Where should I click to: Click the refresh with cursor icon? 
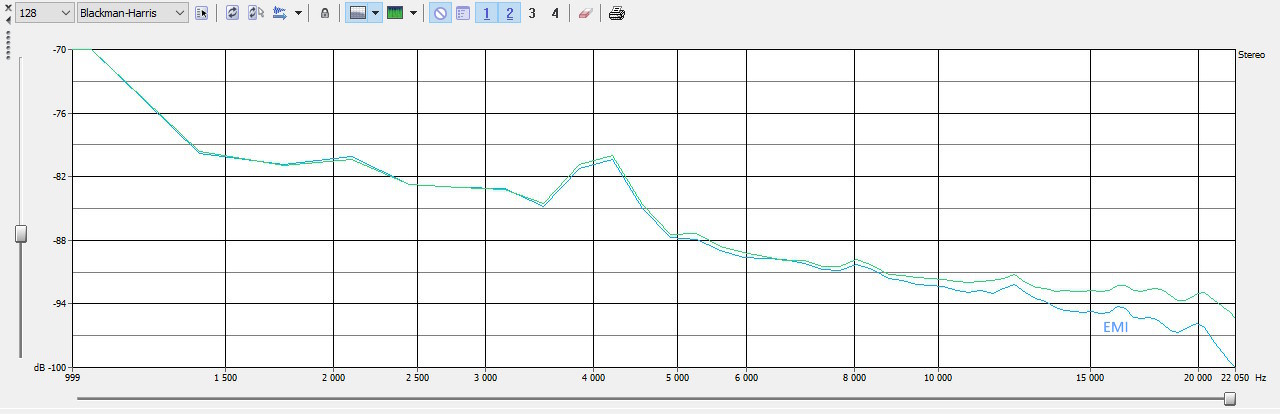pos(255,13)
